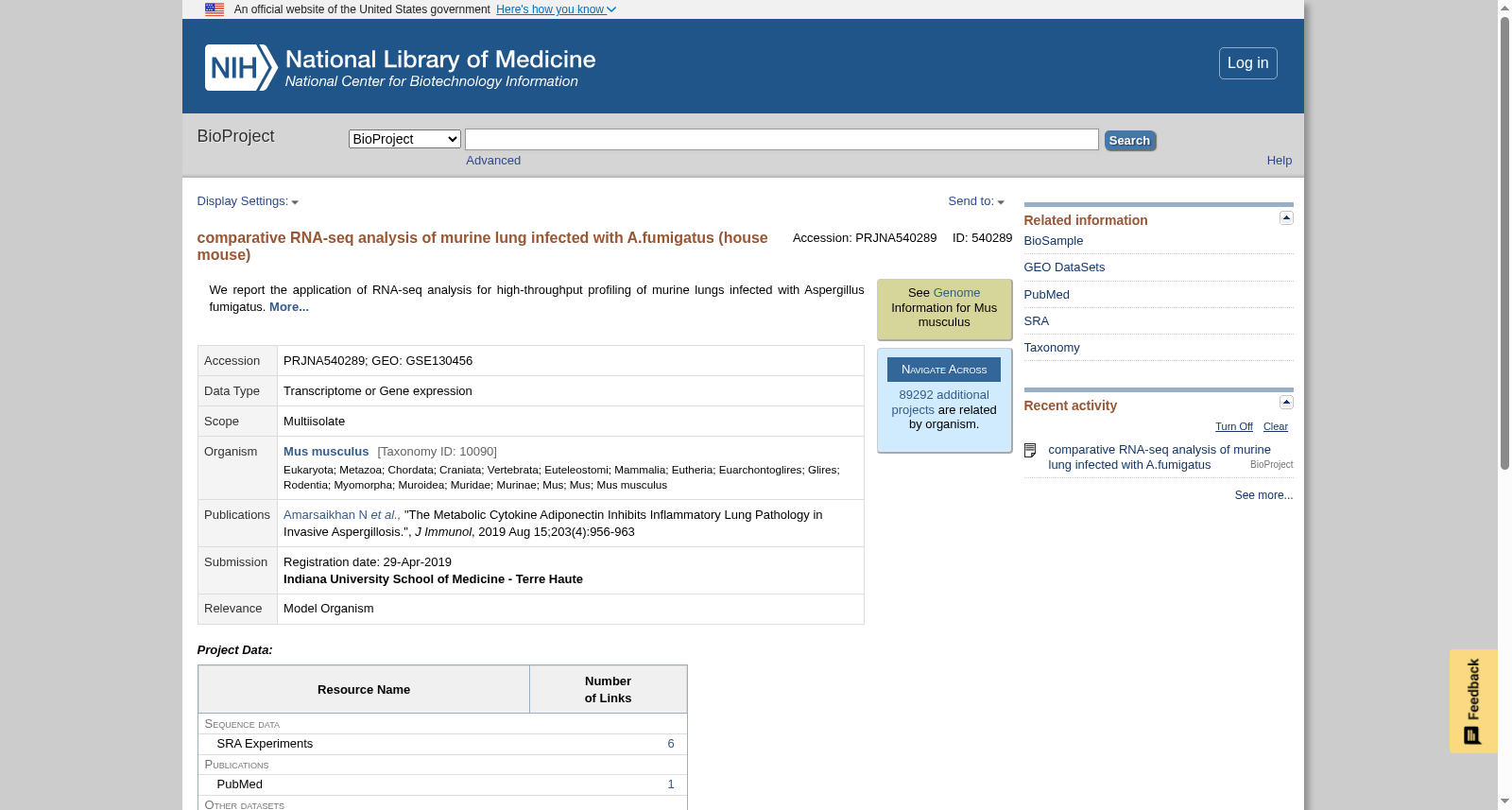Open SRA Experiments count 6 link
This screenshot has width=1512, height=810.
pos(671,744)
